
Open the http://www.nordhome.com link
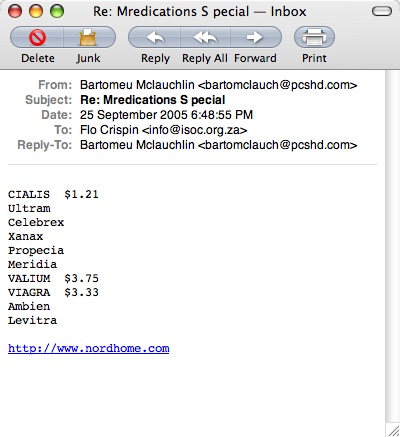click(x=89, y=348)
